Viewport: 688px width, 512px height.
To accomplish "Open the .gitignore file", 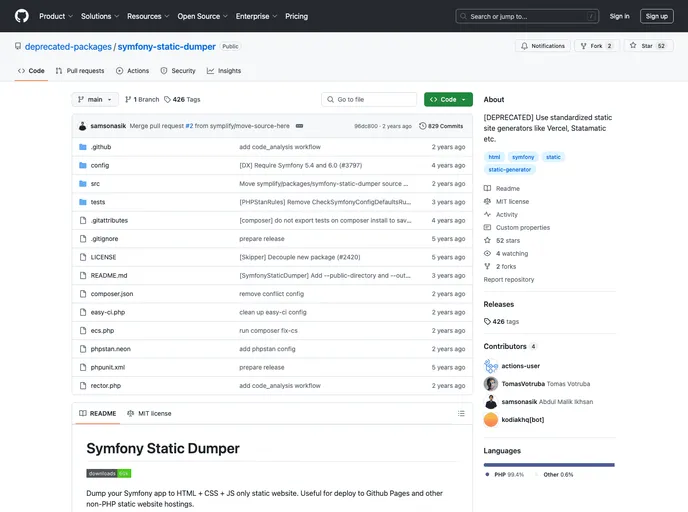I will (x=104, y=239).
